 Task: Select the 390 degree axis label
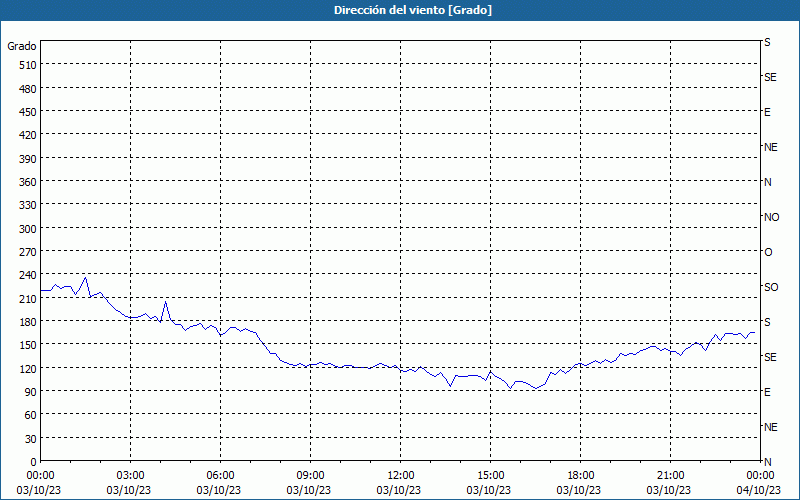coord(28,159)
